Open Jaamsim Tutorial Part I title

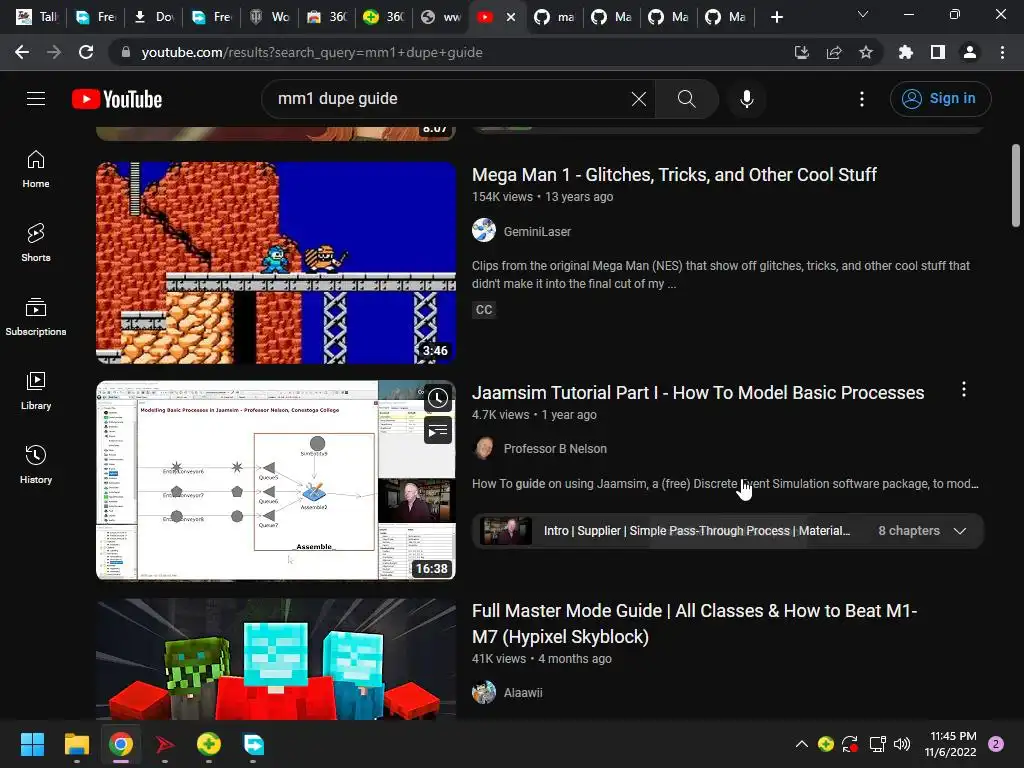coord(698,393)
